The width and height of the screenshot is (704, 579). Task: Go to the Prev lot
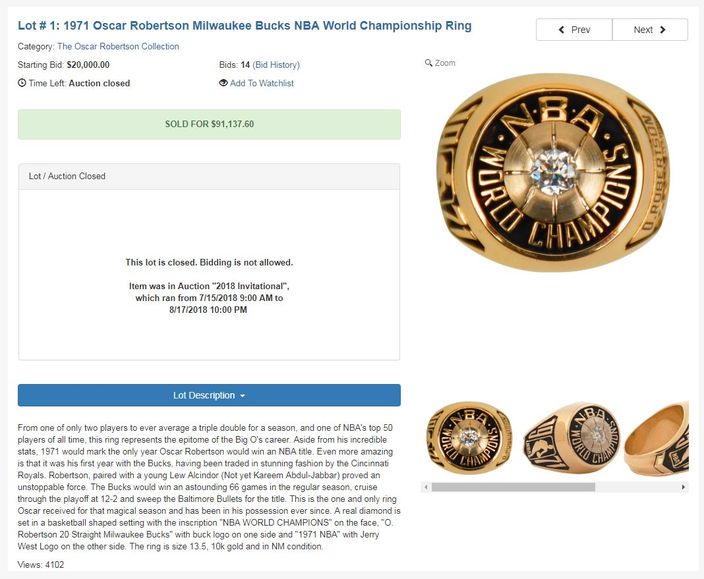point(574,30)
